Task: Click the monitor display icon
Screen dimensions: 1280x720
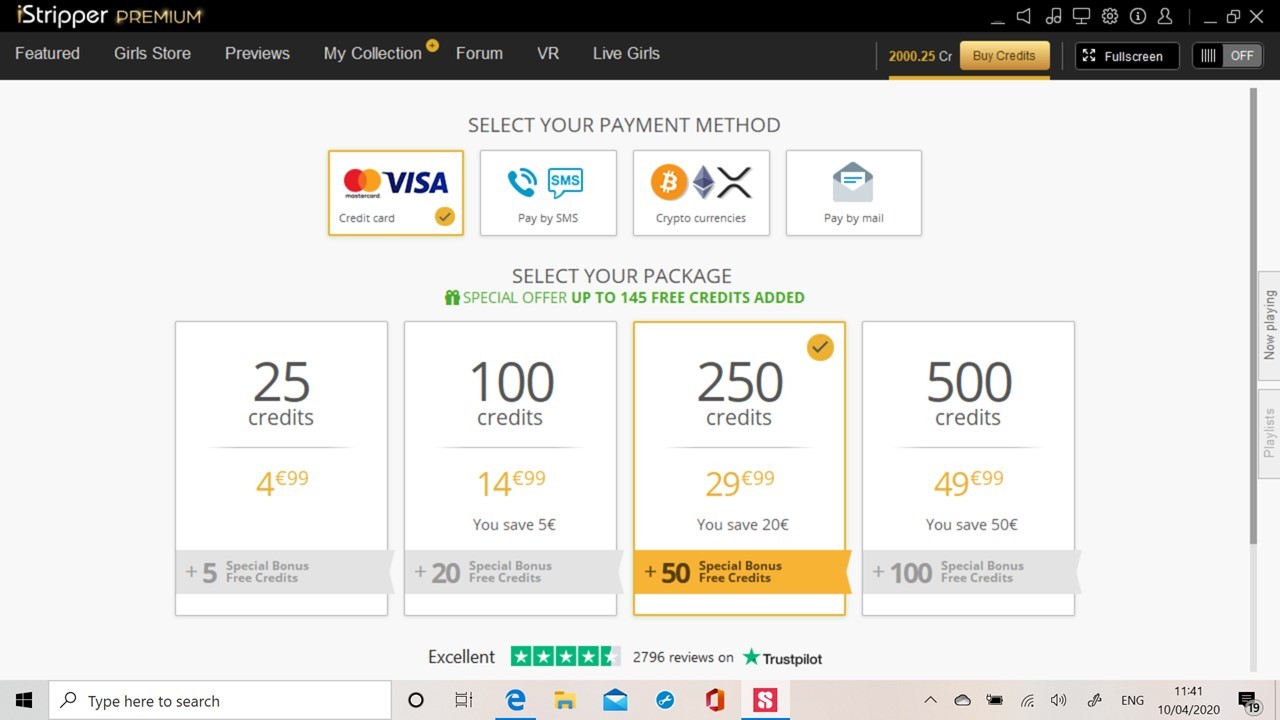Action: point(1081,16)
